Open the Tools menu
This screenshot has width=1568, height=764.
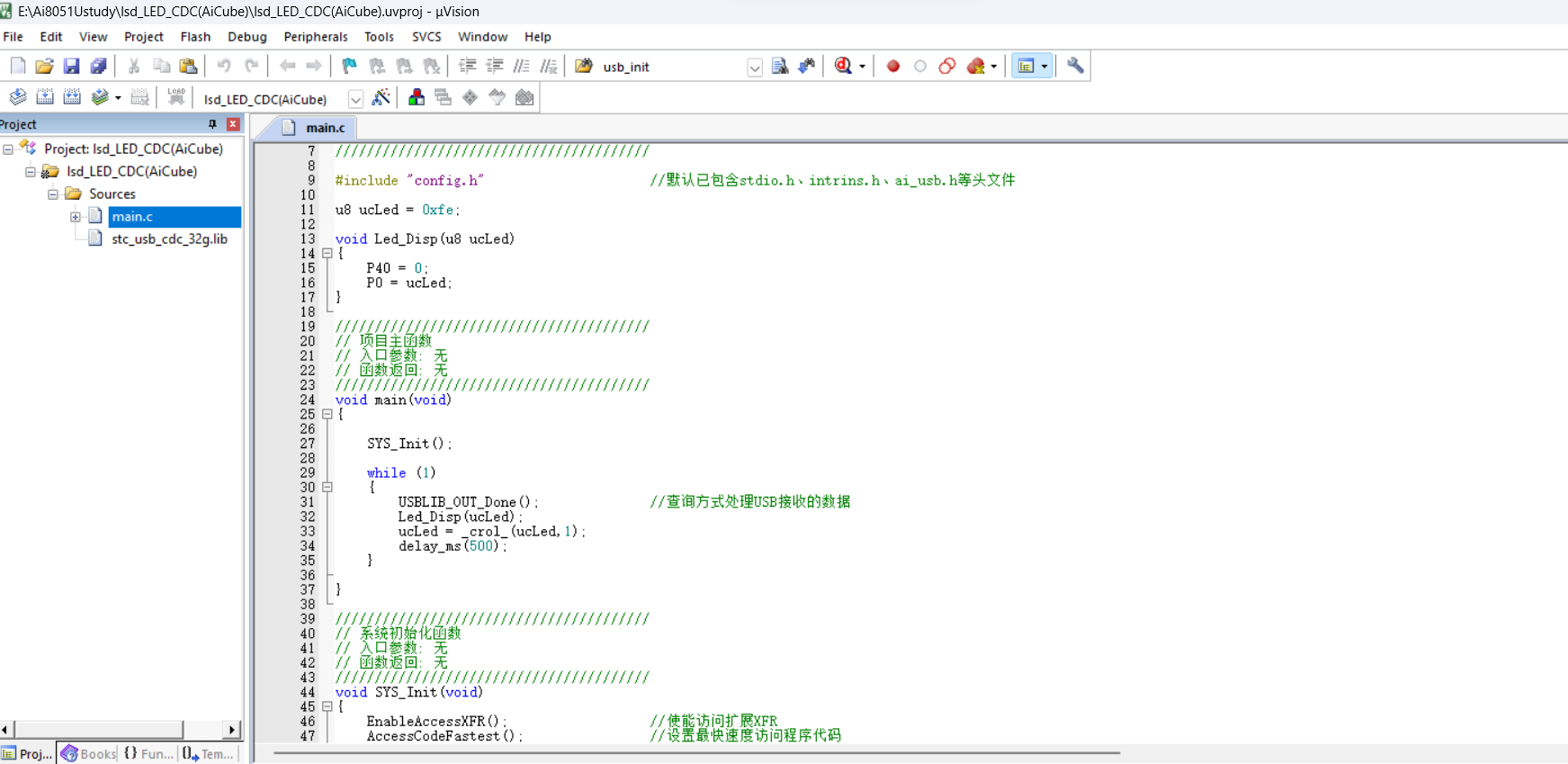(x=379, y=37)
